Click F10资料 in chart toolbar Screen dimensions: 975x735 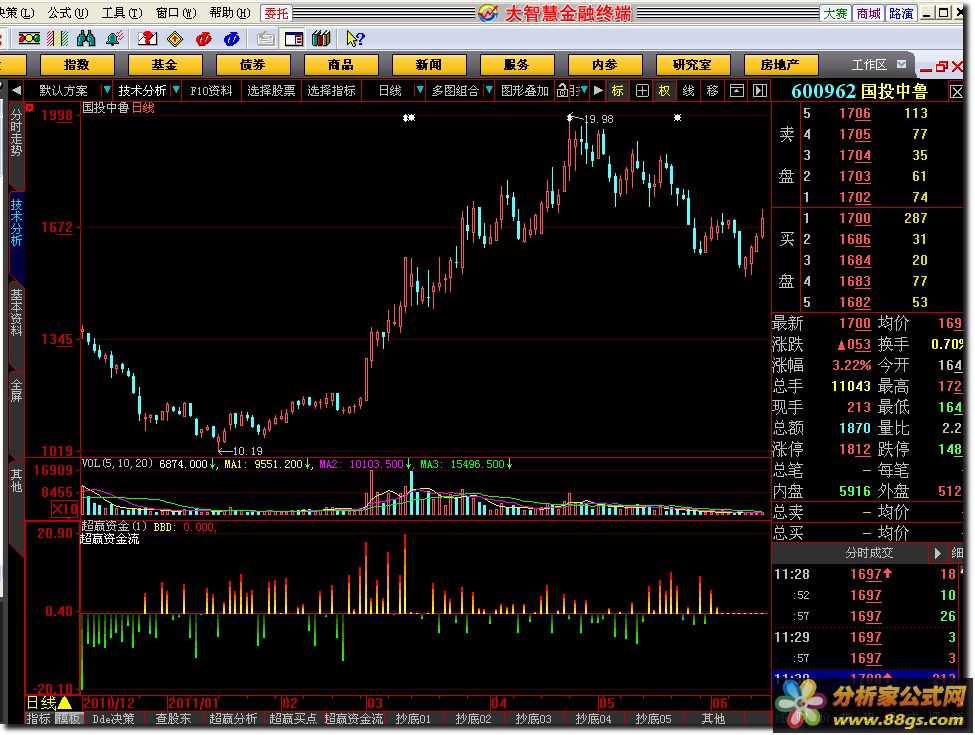point(211,91)
